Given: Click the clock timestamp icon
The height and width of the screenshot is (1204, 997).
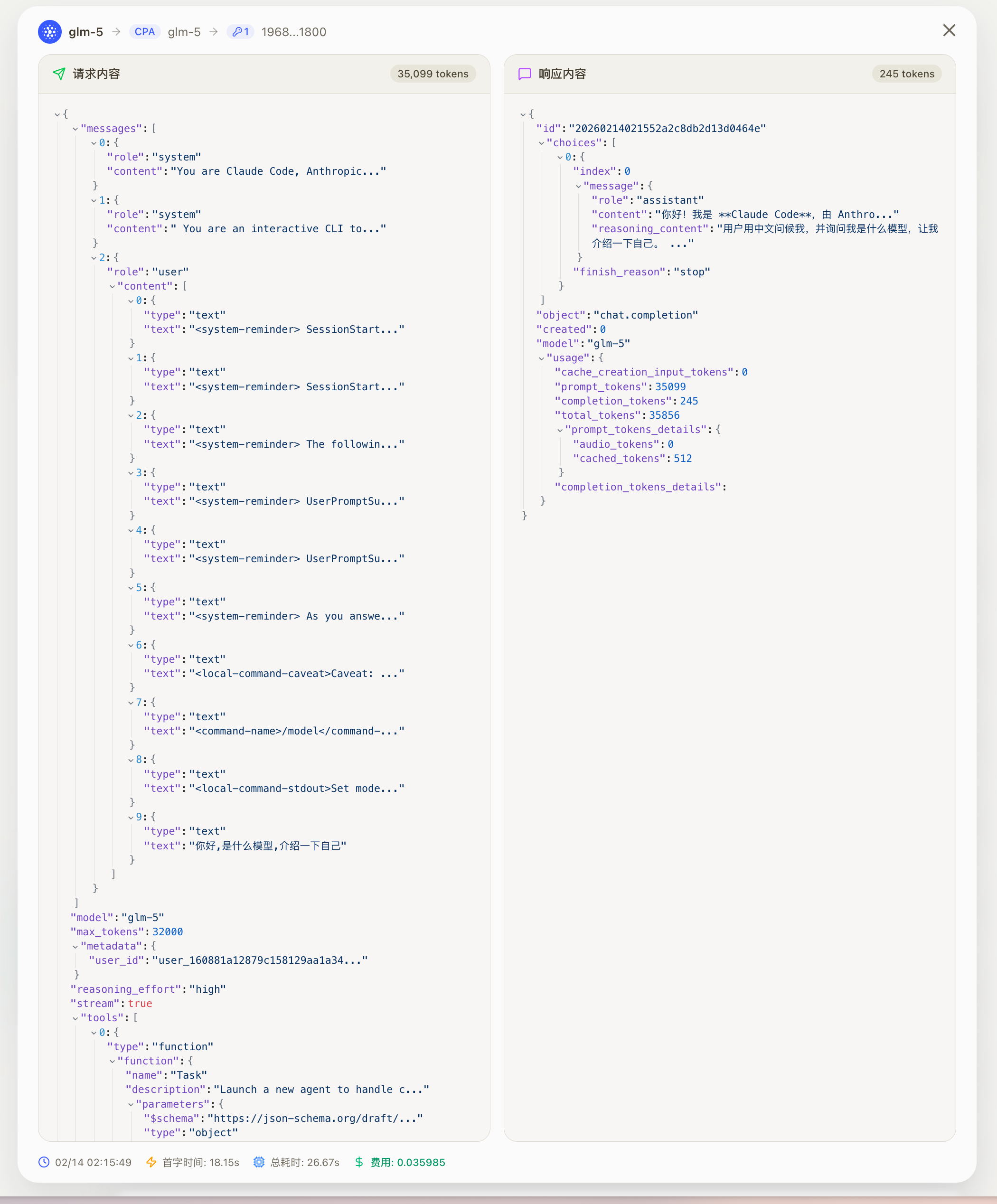Looking at the screenshot, I should (x=44, y=1162).
